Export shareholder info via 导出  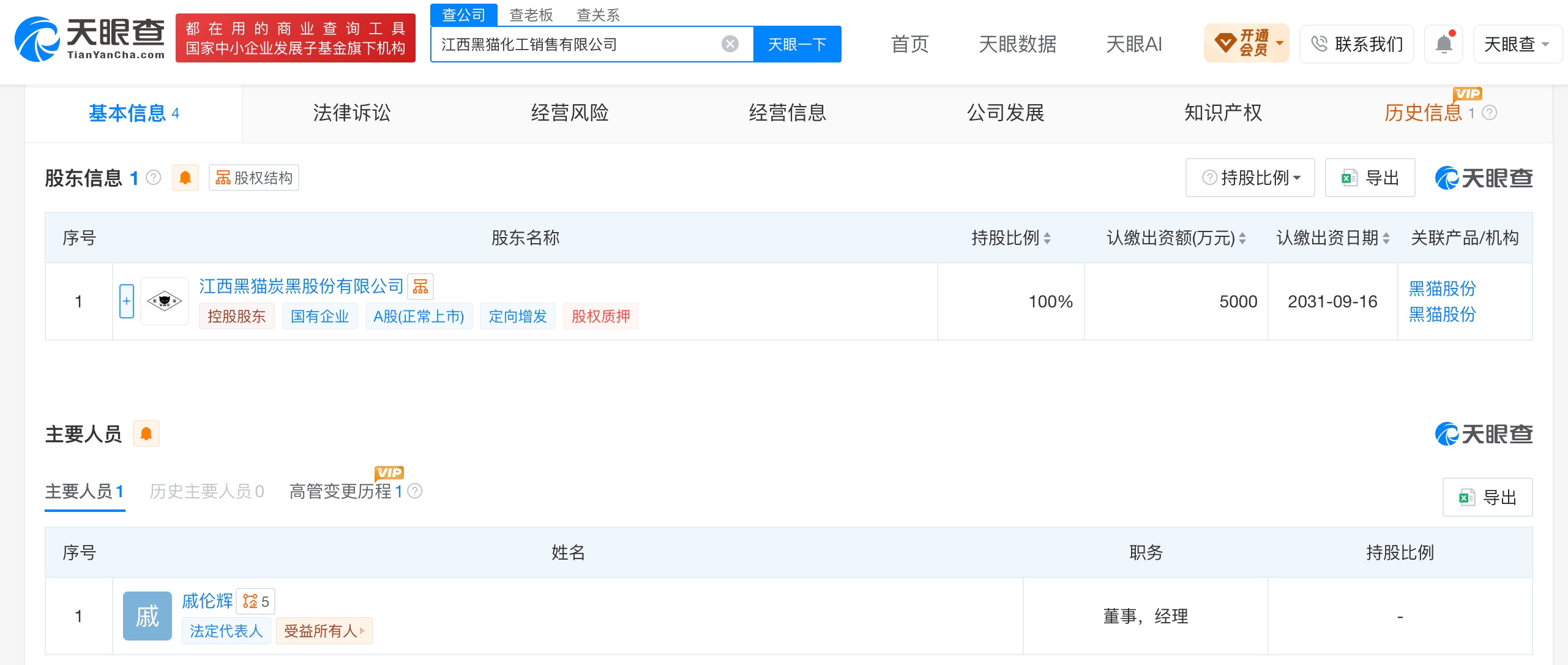(x=1370, y=178)
